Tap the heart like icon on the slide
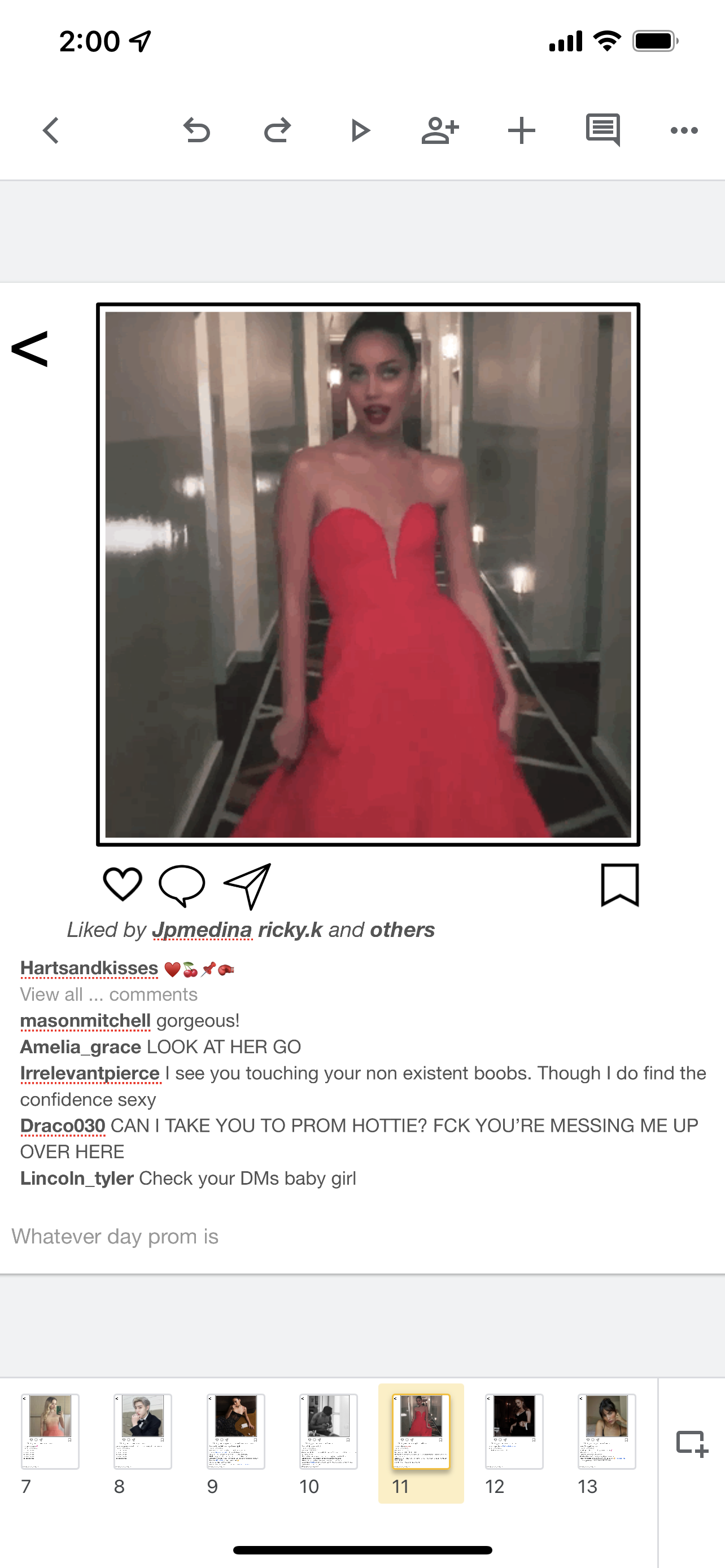Image resolution: width=725 pixels, height=1568 pixels. (123, 884)
